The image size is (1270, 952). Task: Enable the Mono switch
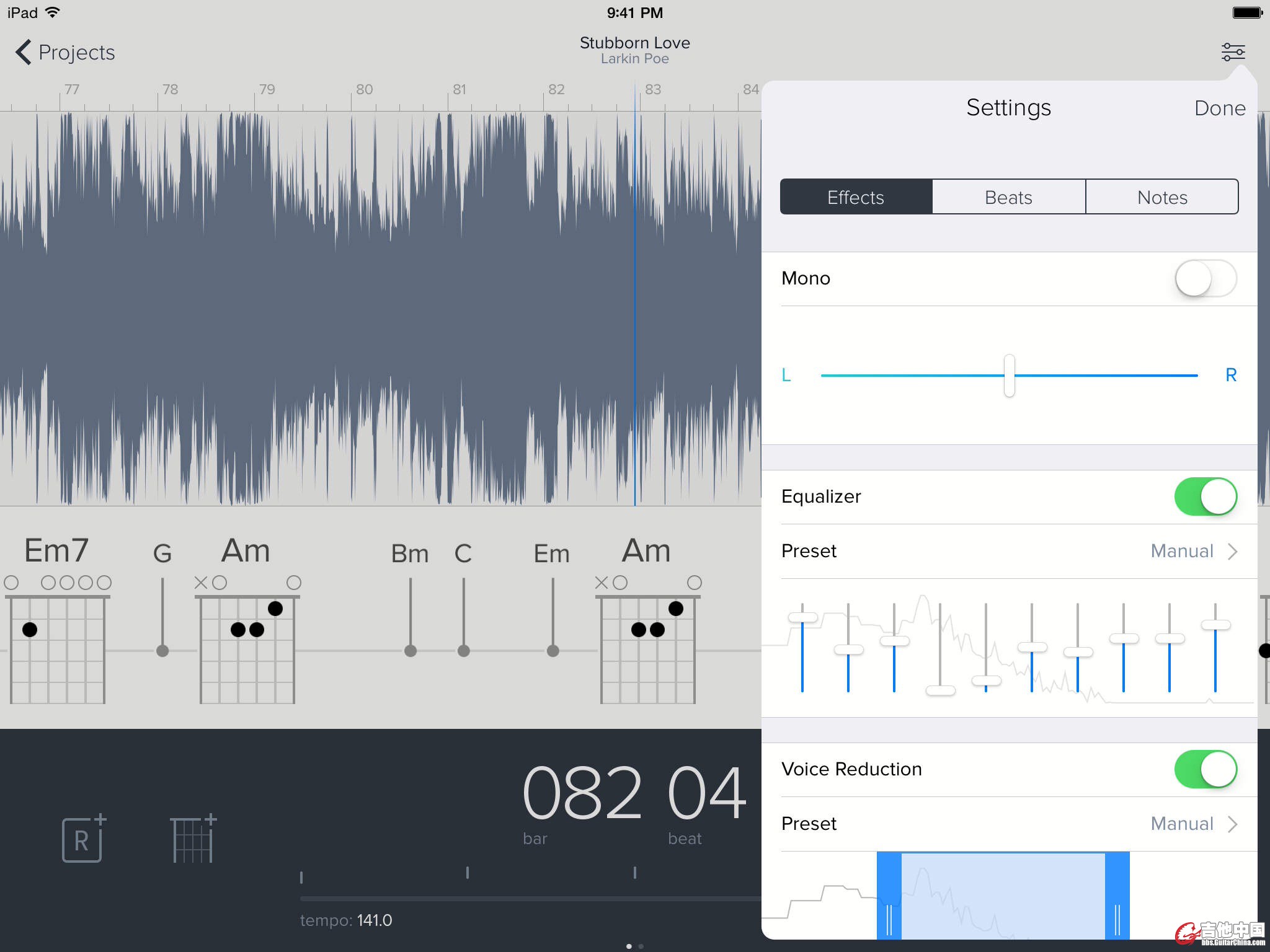click(1205, 279)
